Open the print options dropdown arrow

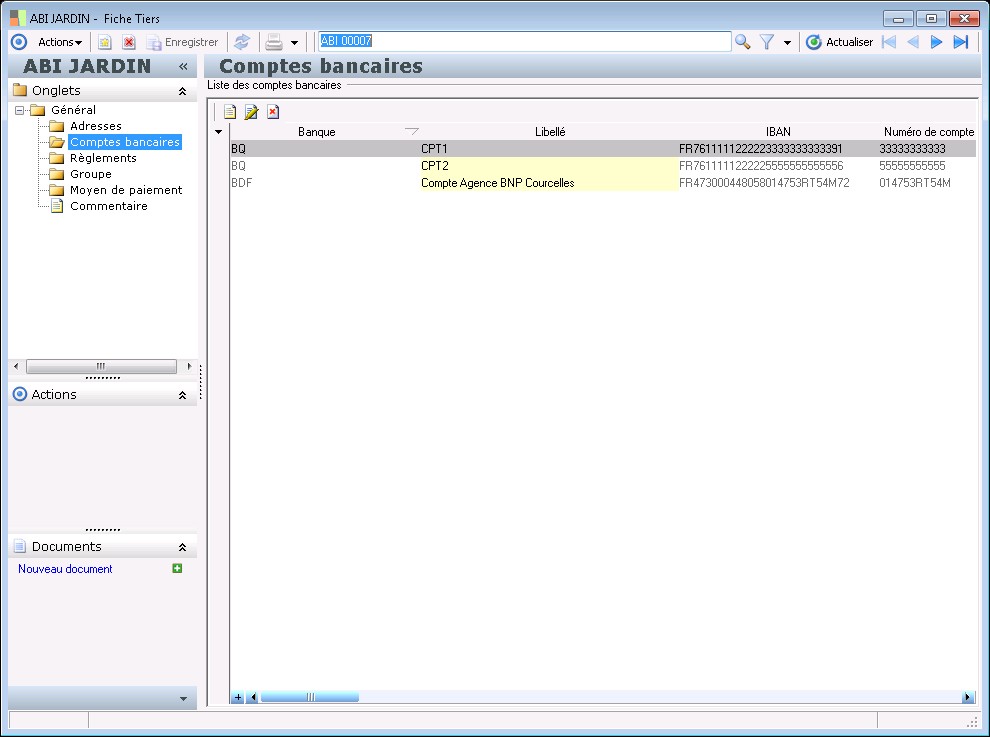(294, 43)
